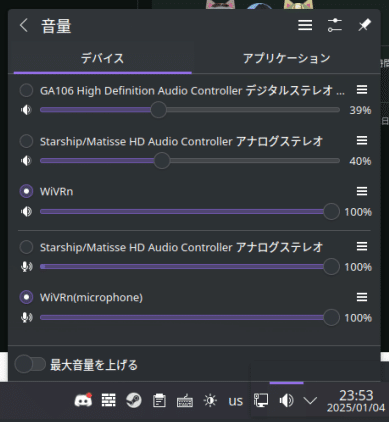
Task: Open the hamburger menu in the header
Action: 305,25
